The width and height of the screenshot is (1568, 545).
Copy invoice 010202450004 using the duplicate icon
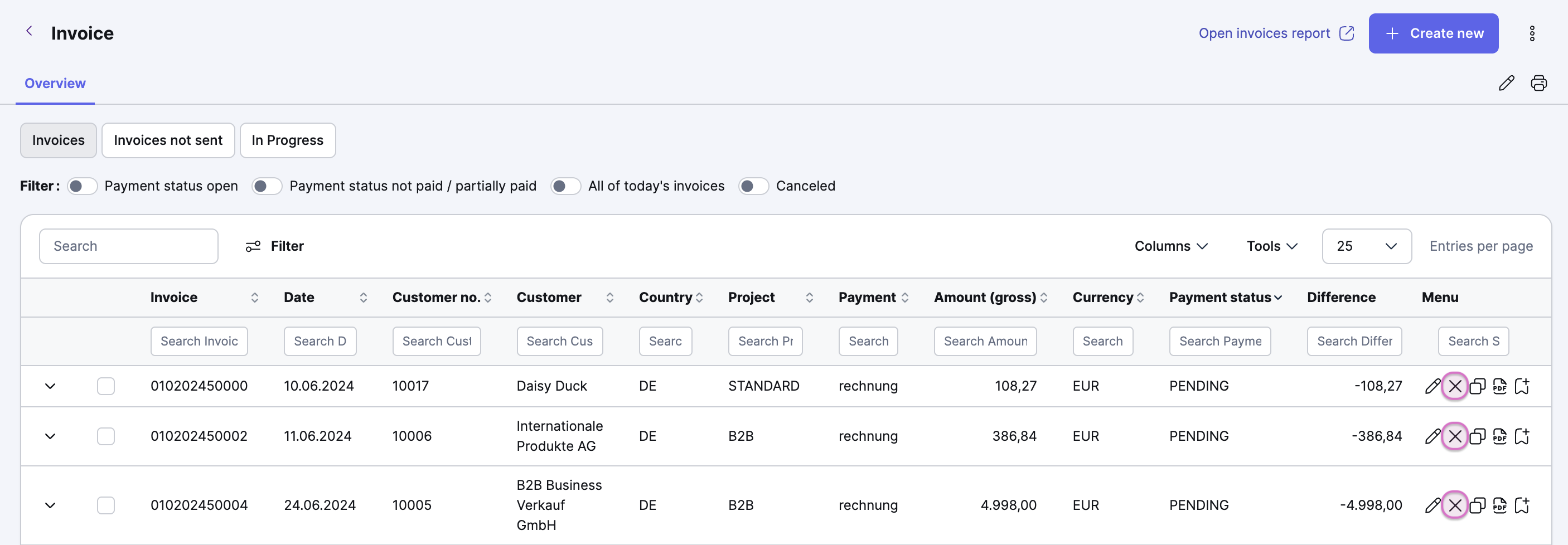(x=1477, y=505)
